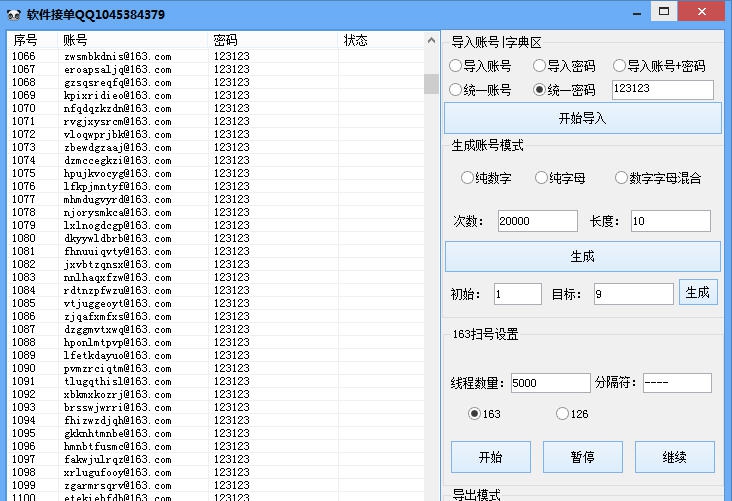Select row 1074 dzmccegkzi@163.com

coord(216,161)
